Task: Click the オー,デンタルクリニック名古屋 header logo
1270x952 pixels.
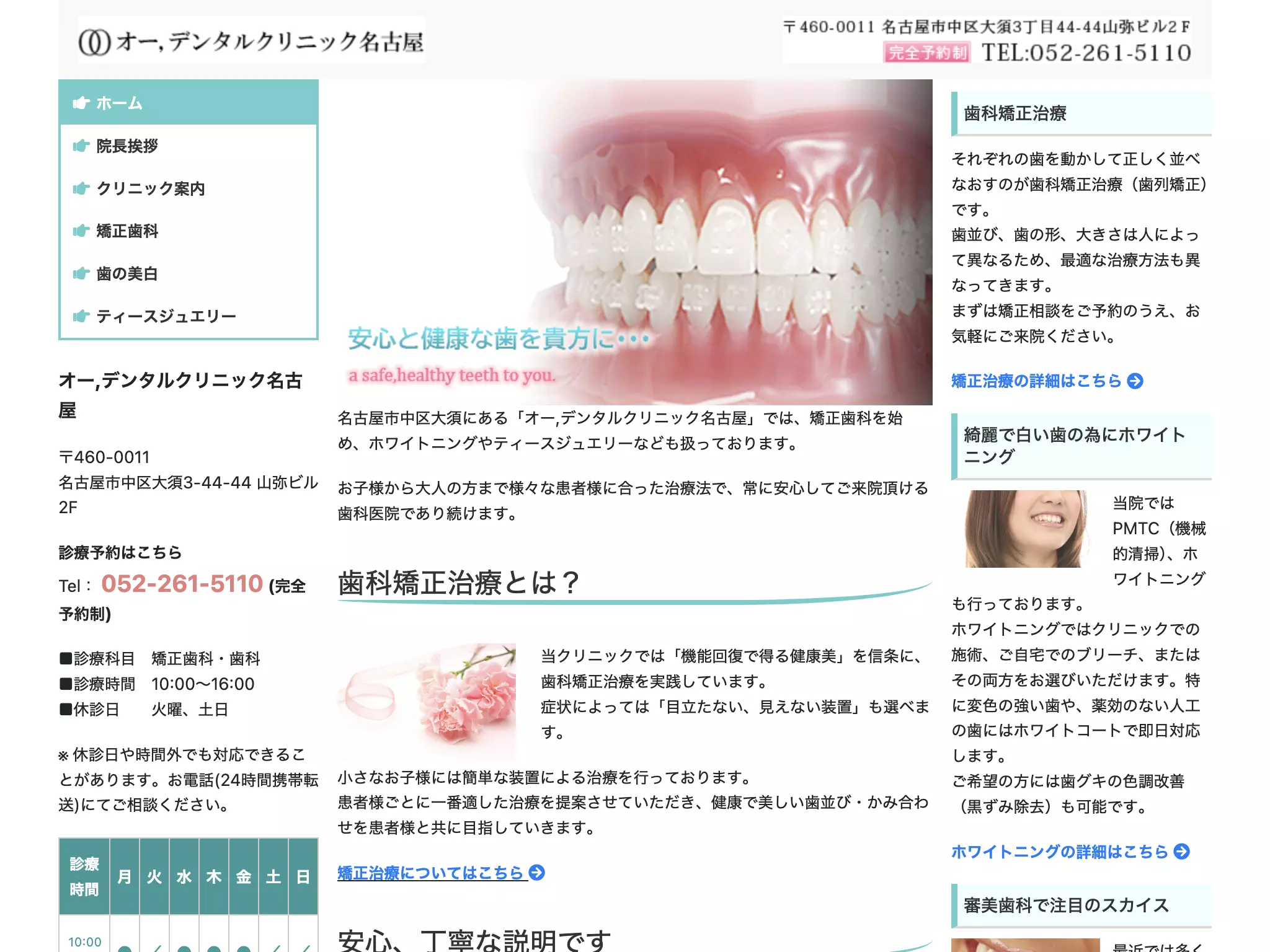Action: tap(251, 41)
